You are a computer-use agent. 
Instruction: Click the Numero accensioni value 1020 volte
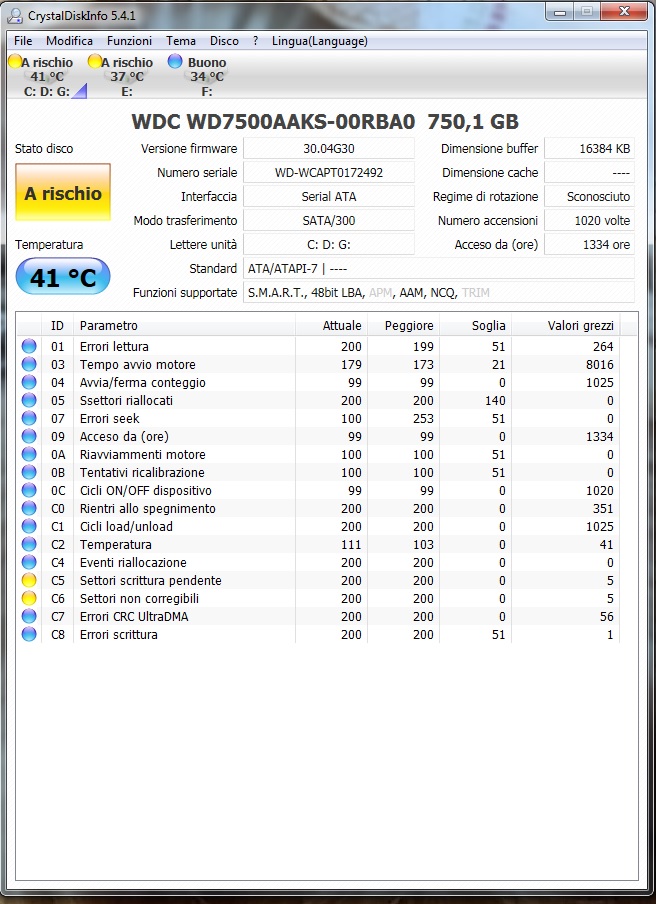tap(589, 220)
